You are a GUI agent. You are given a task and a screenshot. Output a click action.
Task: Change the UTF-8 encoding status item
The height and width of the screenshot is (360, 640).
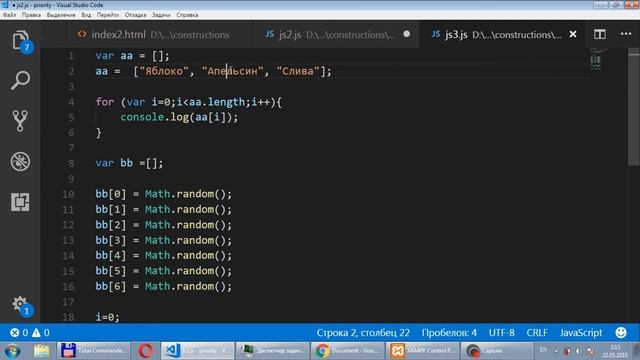point(502,333)
